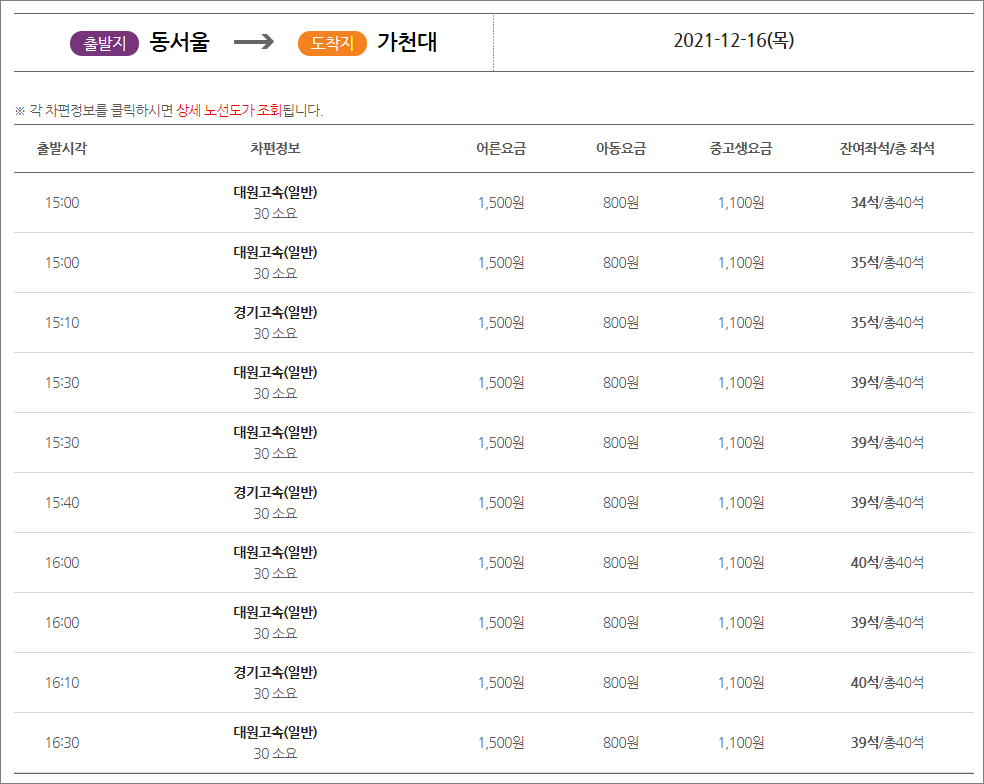
Task: Click the purple 출발지 badge
Action: pos(103,41)
